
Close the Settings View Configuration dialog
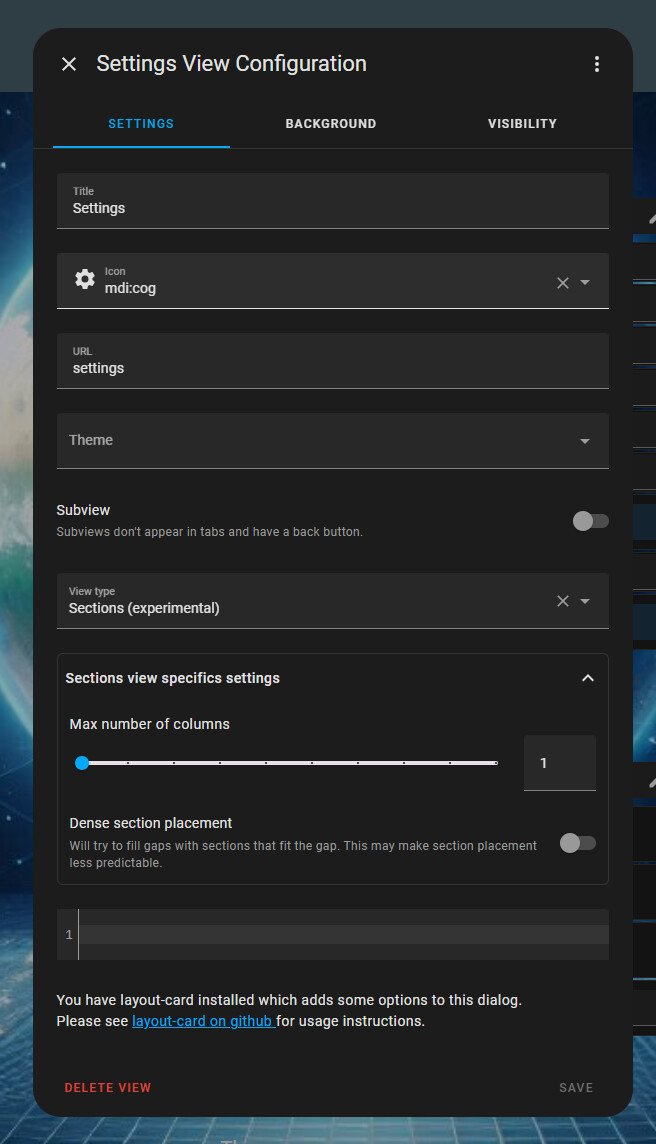(68, 63)
